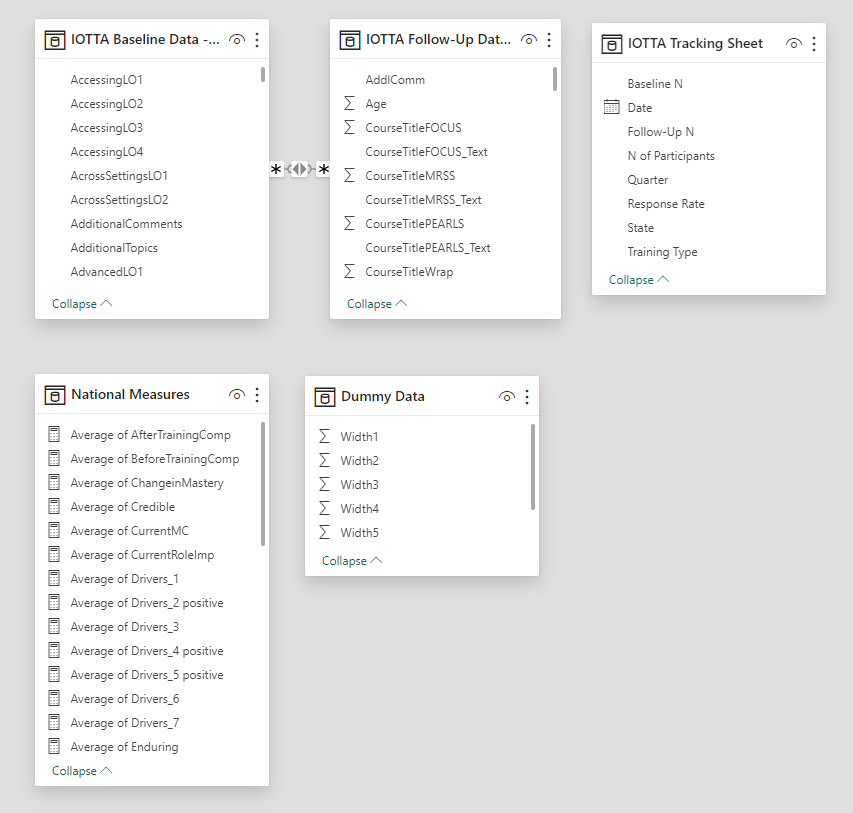Click measure icon beside Average of Credible
The height and width of the screenshot is (813, 853).
[54, 506]
